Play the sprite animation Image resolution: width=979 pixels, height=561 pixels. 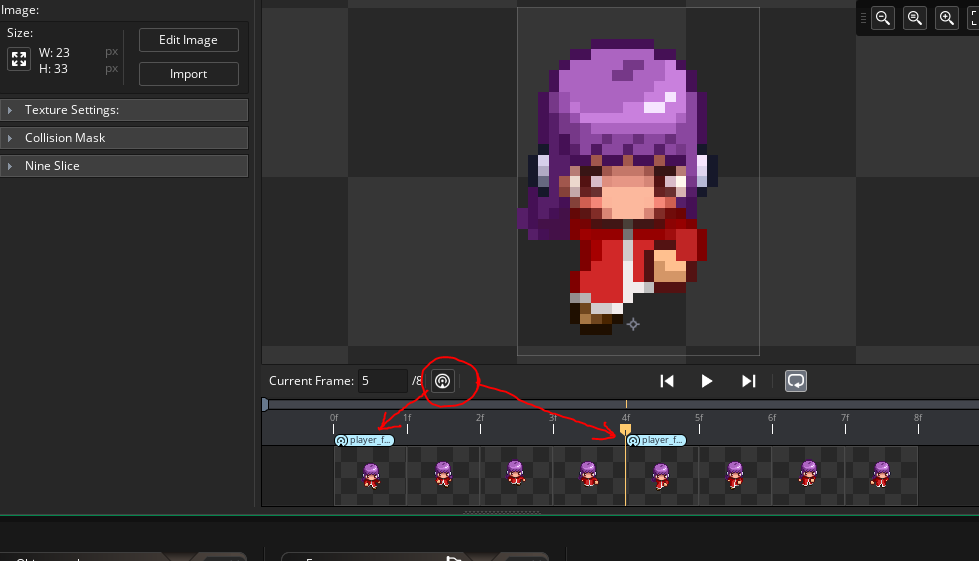(x=707, y=381)
